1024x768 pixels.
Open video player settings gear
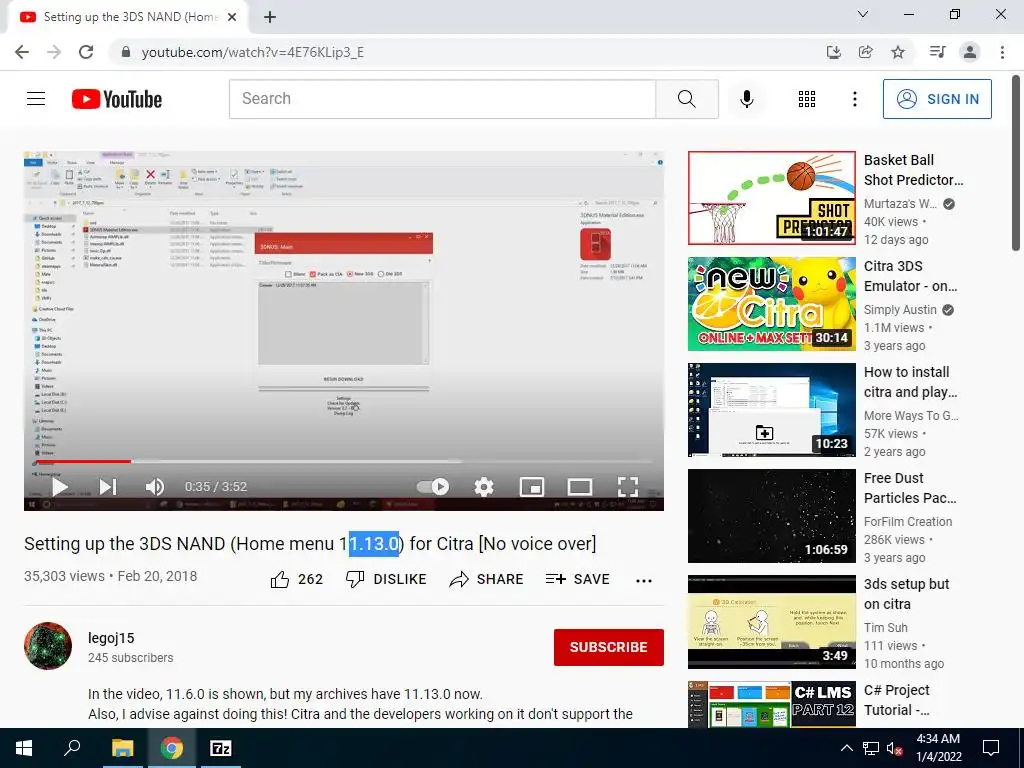coord(483,487)
